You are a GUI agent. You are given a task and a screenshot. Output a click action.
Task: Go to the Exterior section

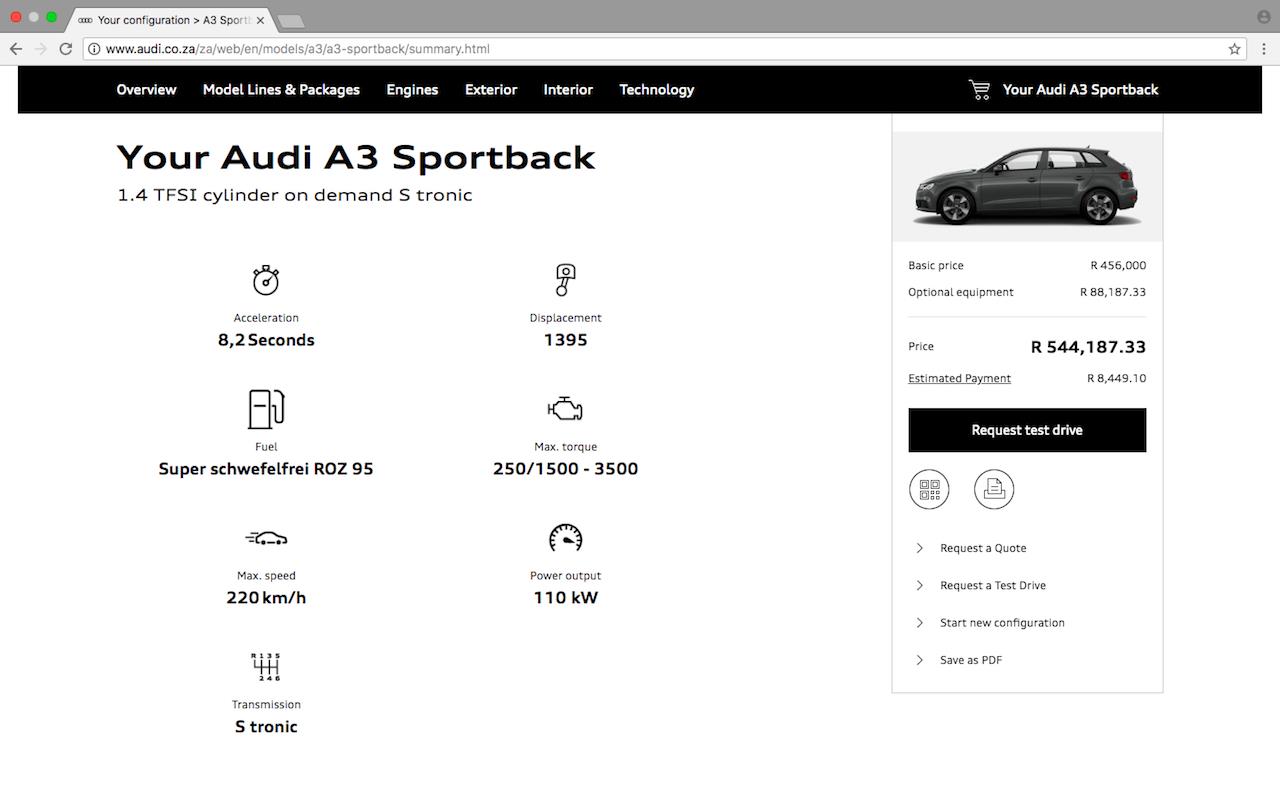coord(491,90)
